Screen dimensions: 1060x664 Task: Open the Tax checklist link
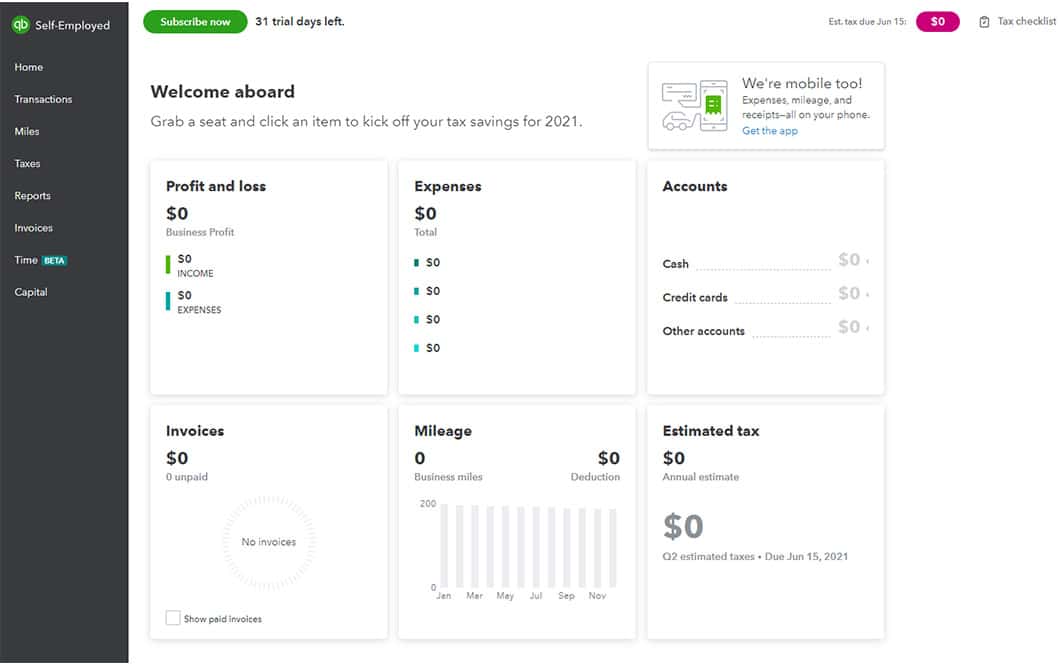1026,22
